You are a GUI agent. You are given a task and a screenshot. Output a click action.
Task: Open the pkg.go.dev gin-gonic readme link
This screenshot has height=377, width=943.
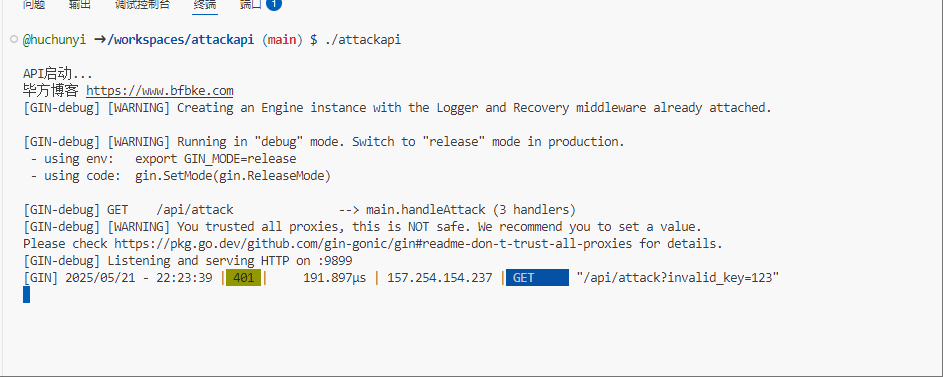373,244
